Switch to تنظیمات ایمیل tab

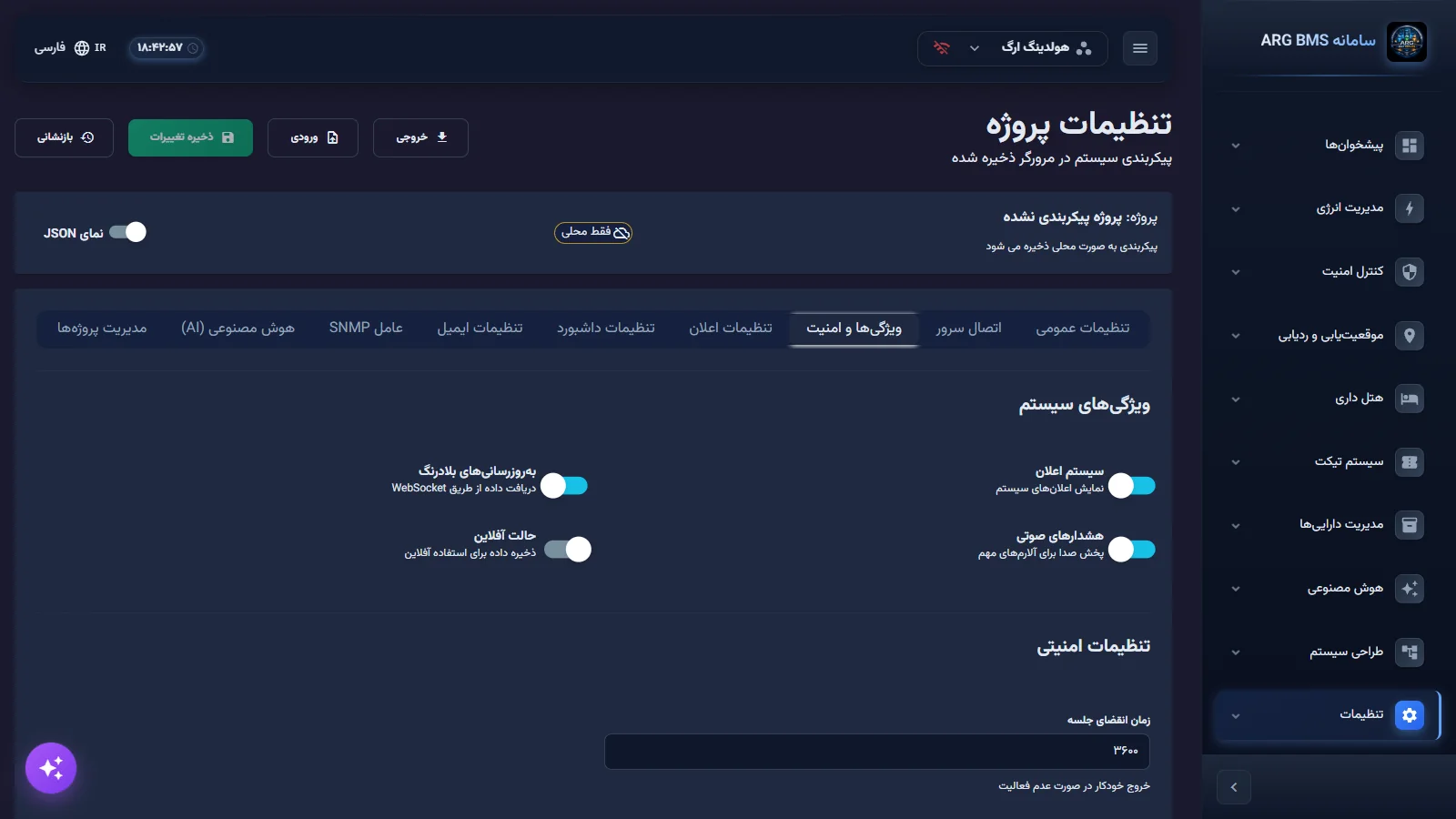click(x=480, y=329)
